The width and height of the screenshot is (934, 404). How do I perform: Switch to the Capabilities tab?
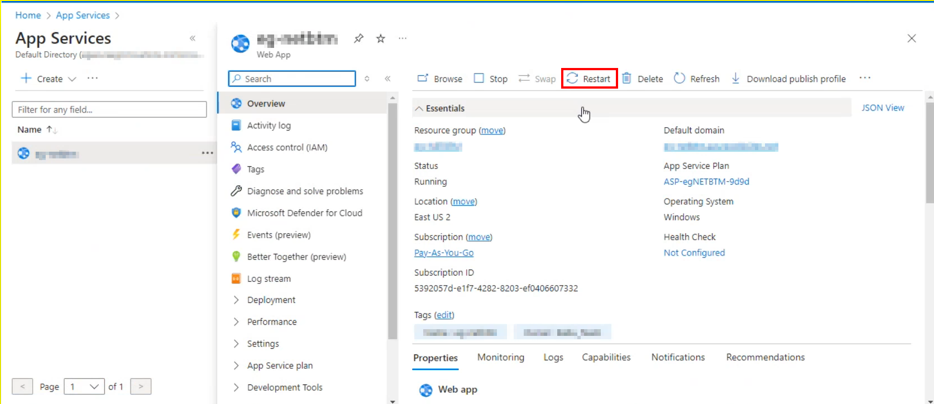[x=606, y=358]
